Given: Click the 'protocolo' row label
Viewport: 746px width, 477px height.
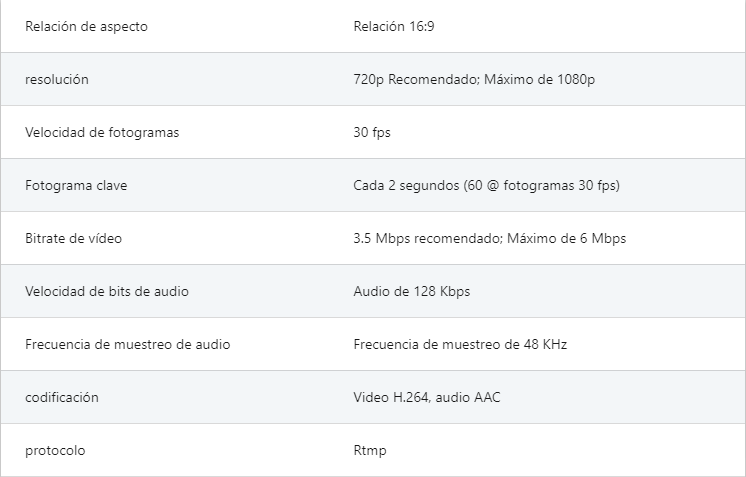Looking at the screenshot, I should [x=55, y=450].
